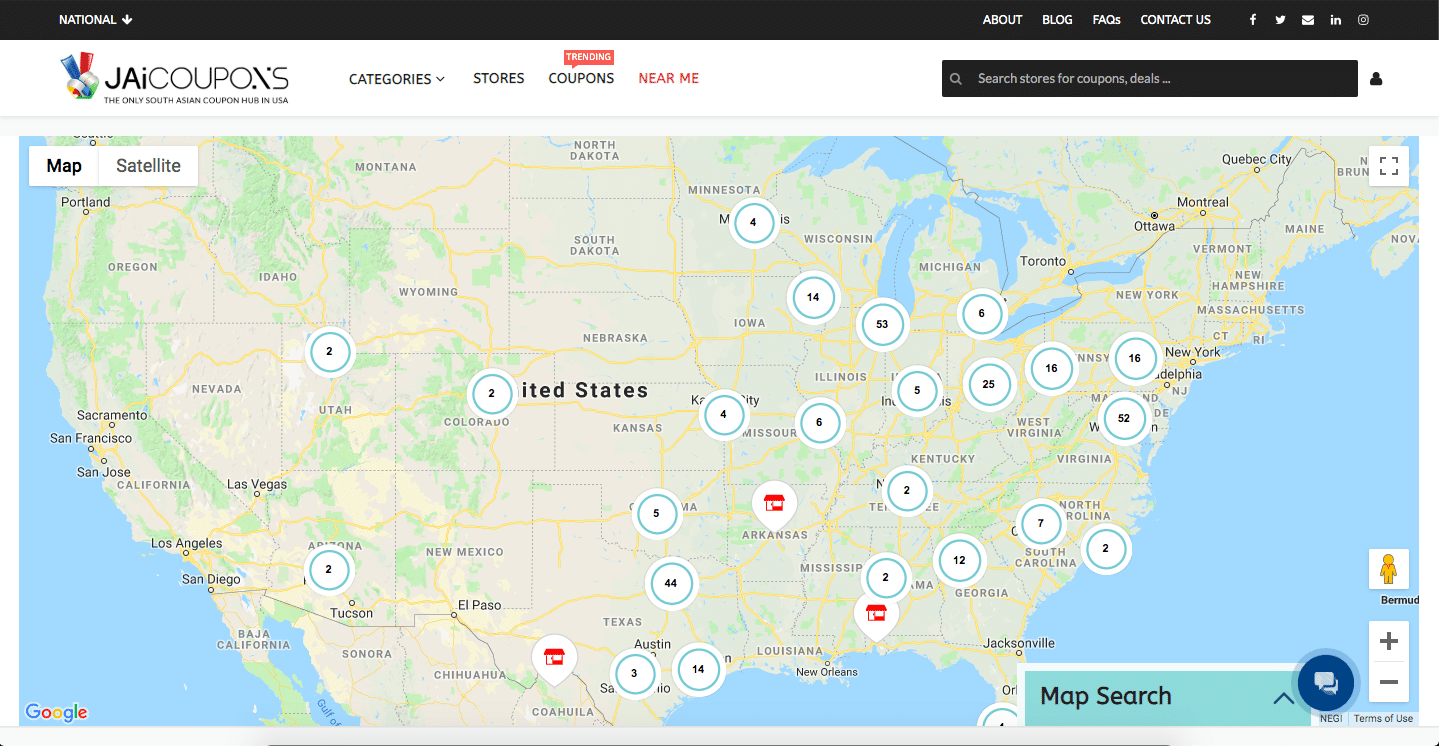Open the Twitter icon in the top bar

coord(1280,20)
